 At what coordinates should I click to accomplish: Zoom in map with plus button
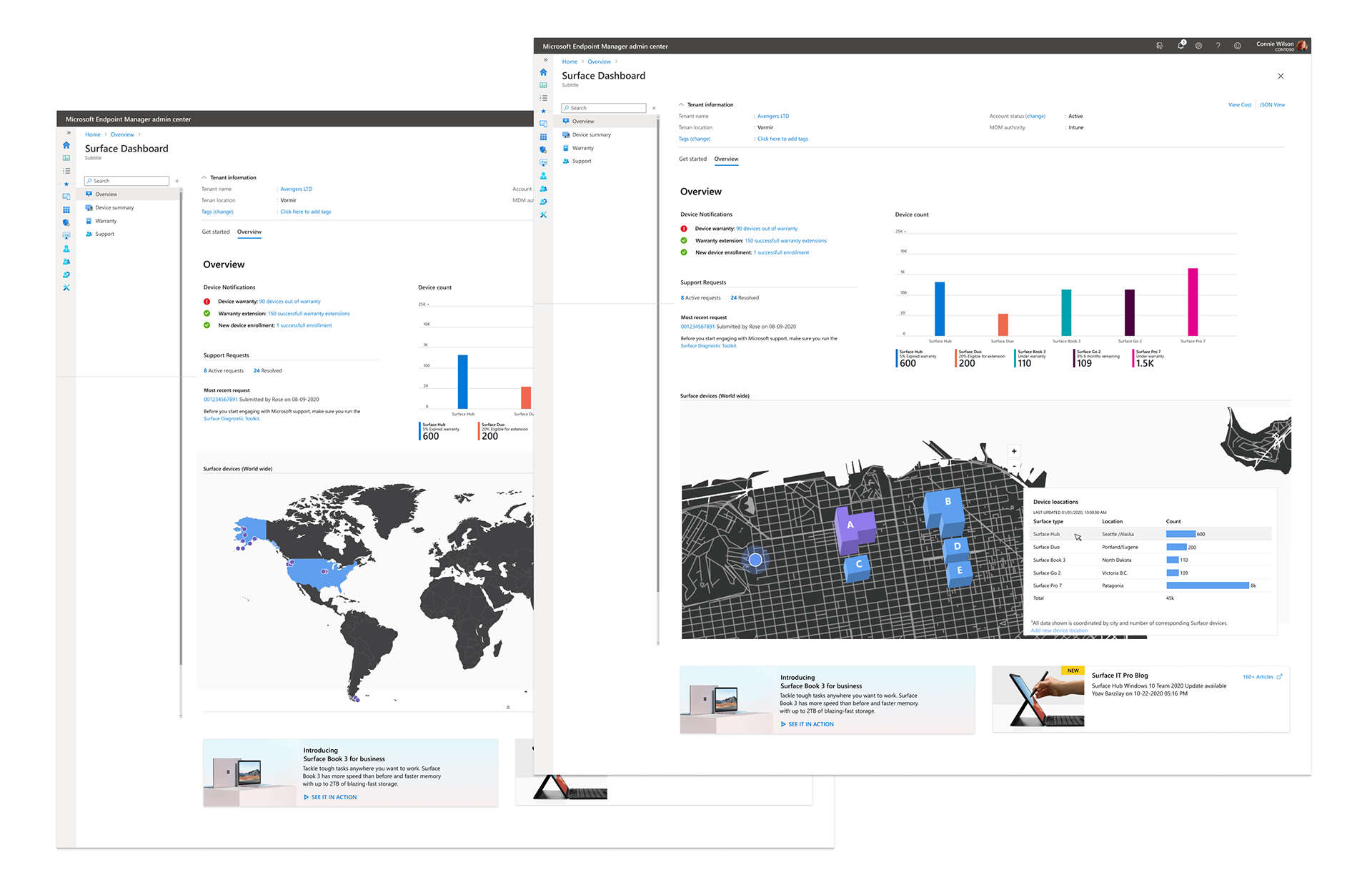[1014, 451]
